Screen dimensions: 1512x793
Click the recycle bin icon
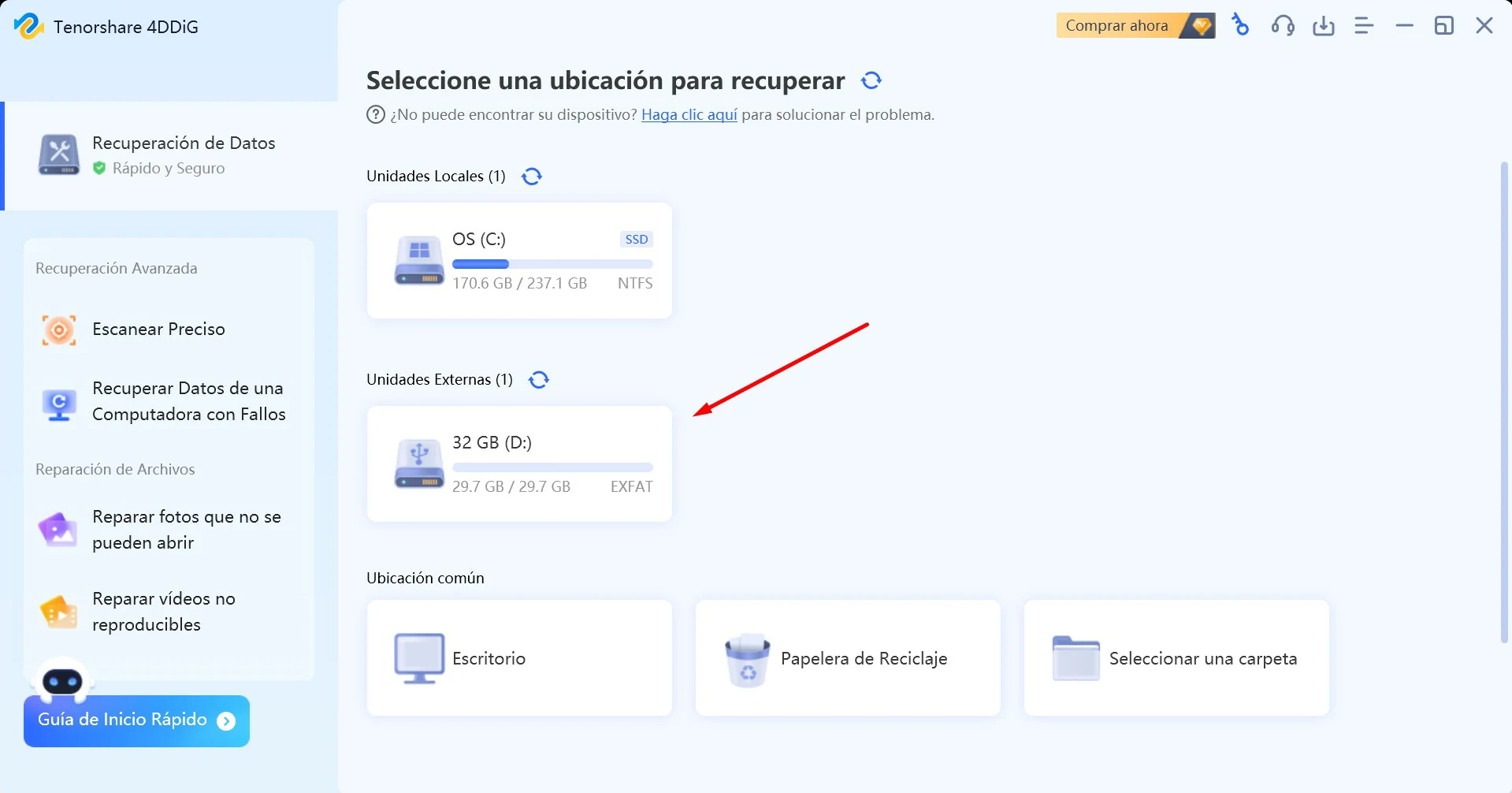(x=748, y=660)
